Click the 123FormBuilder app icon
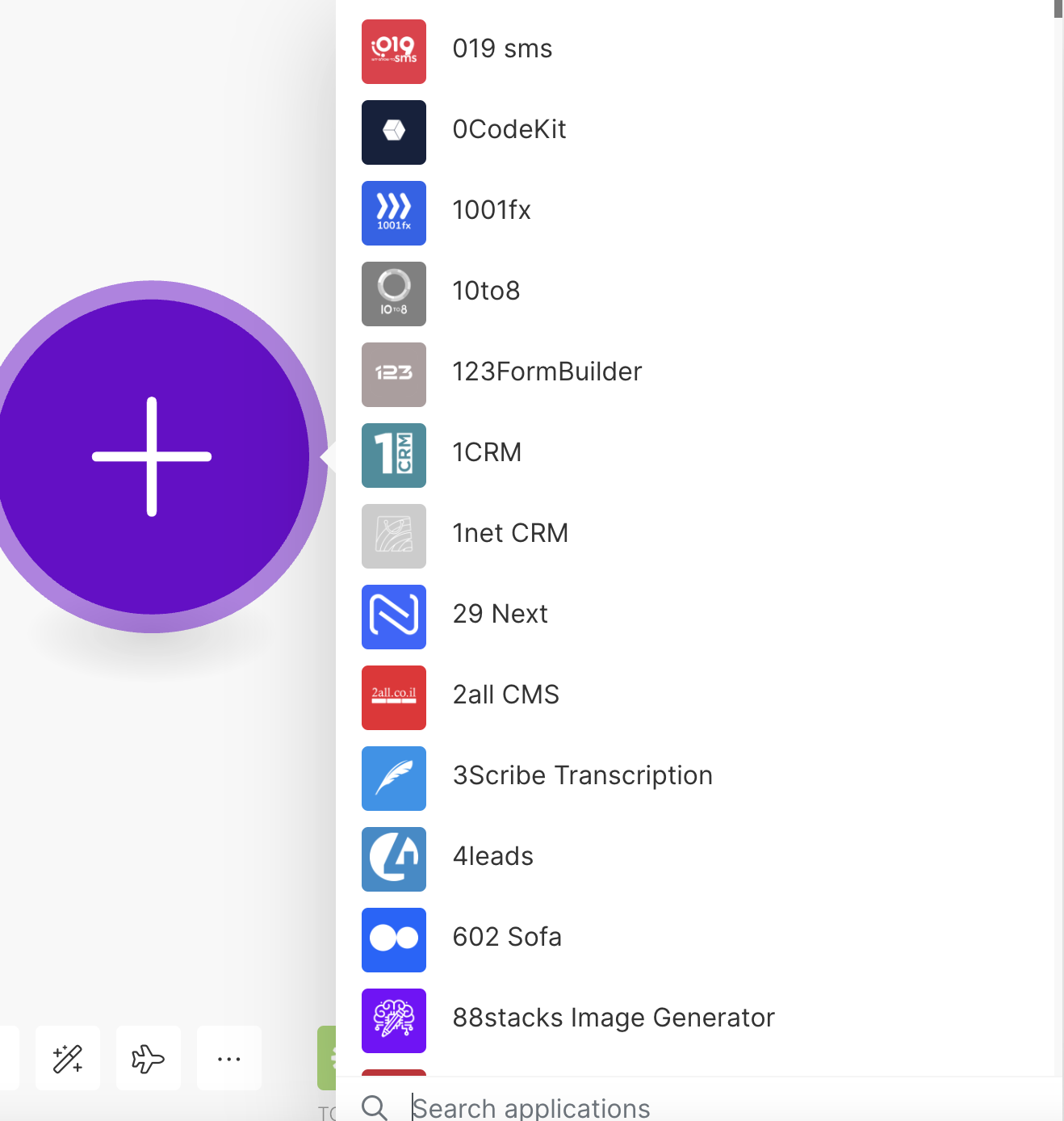 point(394,375)
